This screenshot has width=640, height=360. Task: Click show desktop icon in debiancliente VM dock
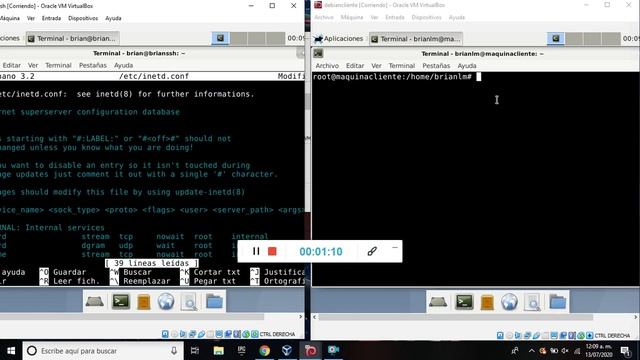click(438, 302)
